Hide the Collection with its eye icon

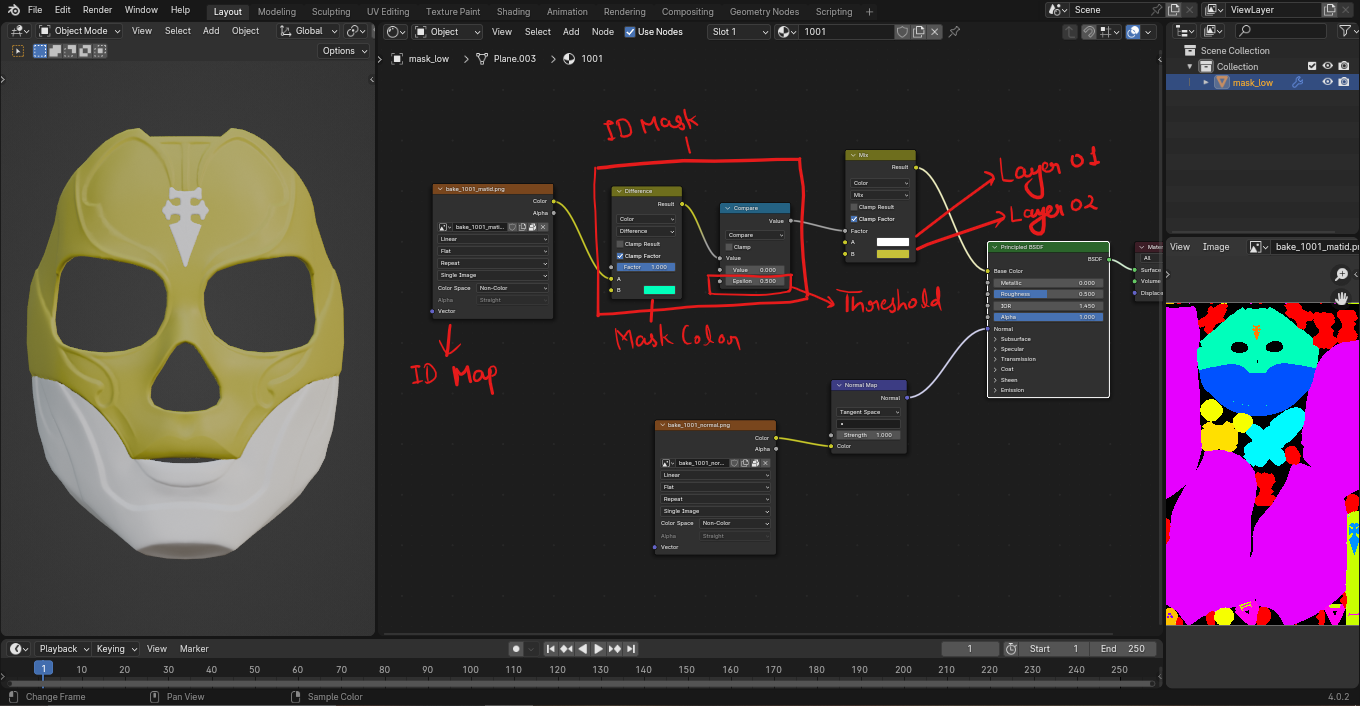click(1328, 67)
